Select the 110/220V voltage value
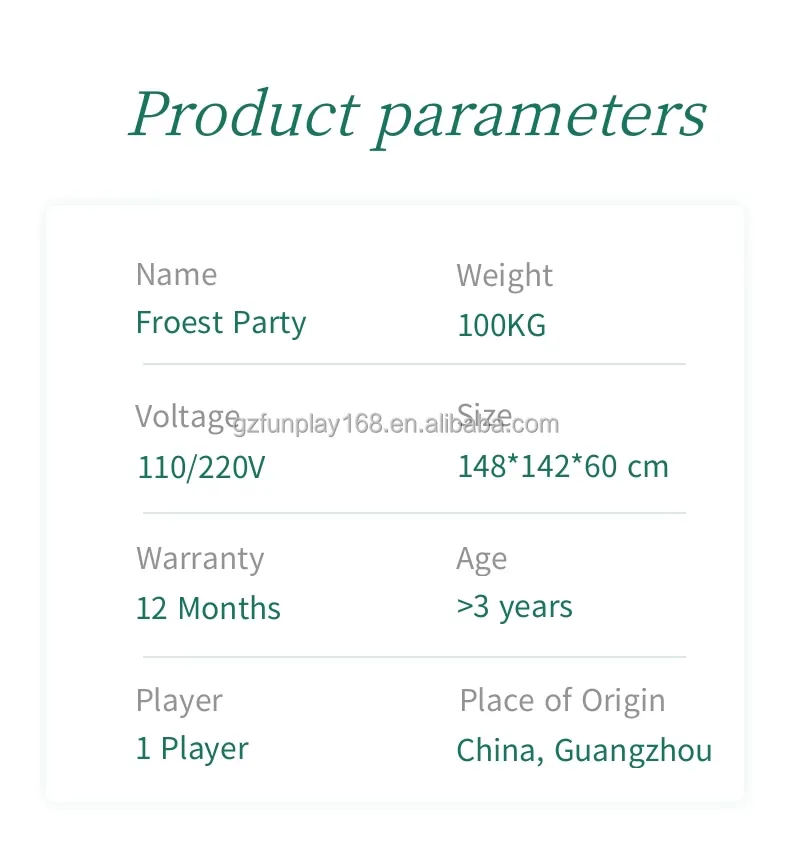This screenshot has height=849, width=790. (201, 467)
